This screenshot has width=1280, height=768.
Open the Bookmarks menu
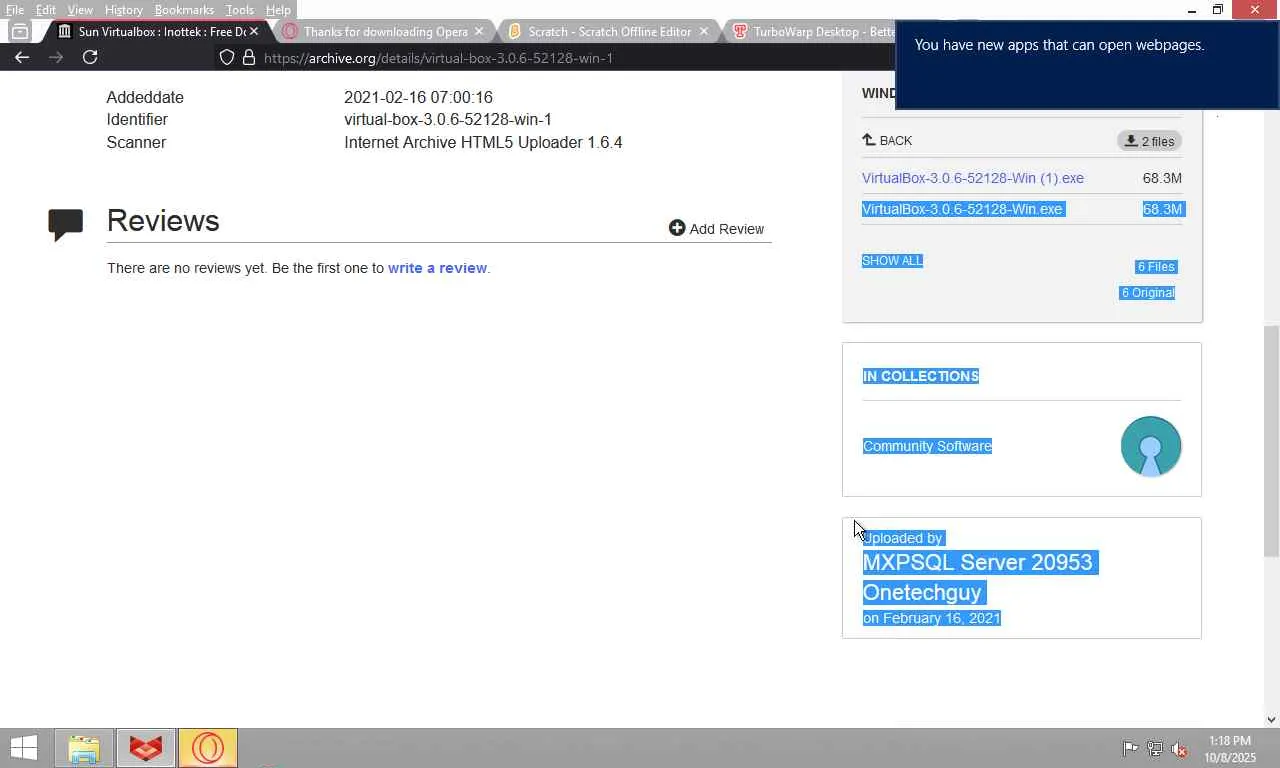[x=184, y=10]
